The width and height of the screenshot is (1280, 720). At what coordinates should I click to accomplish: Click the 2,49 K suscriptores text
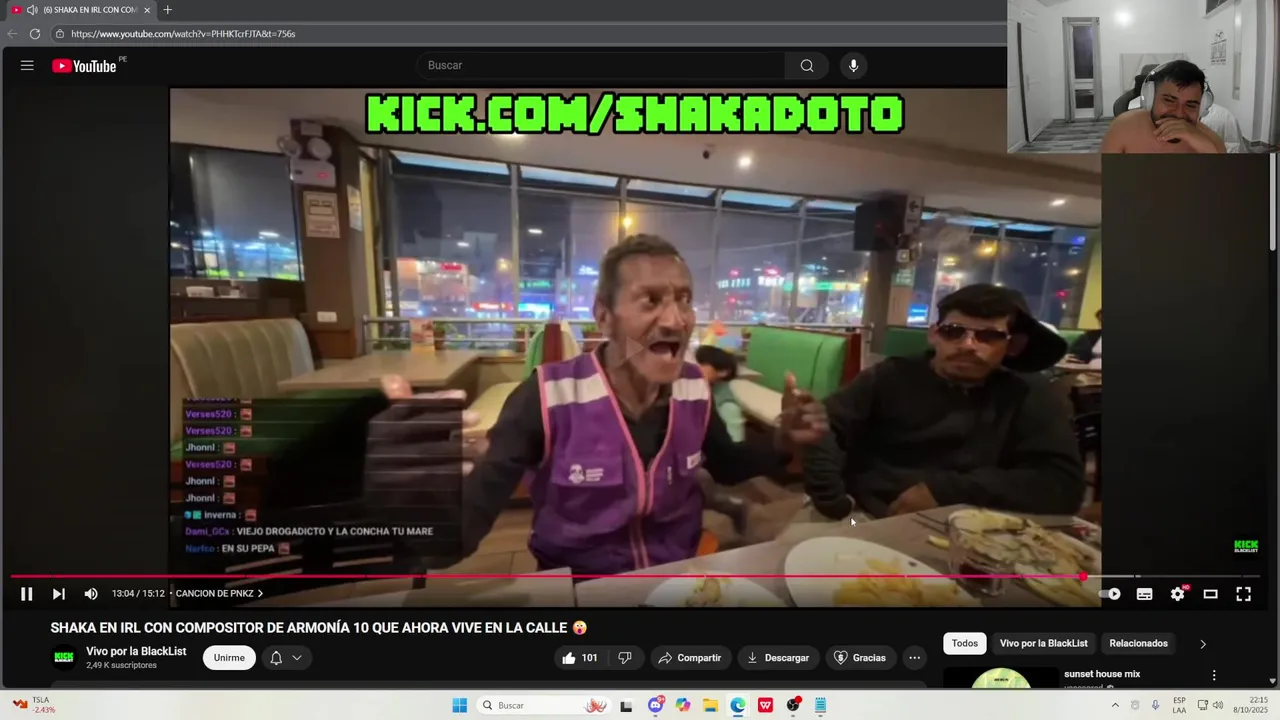(121, 665)
